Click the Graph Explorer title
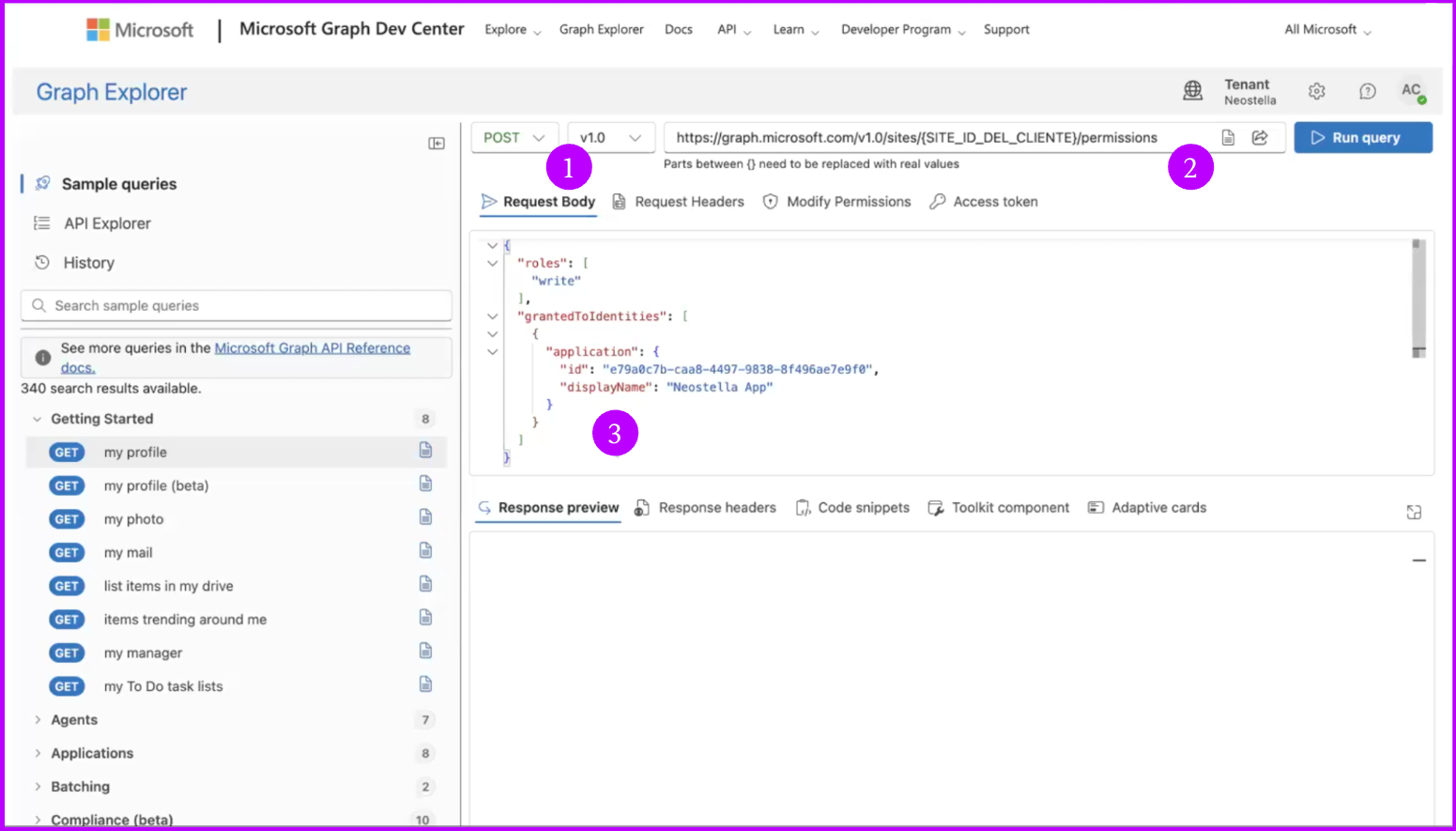The height and width of the screenshot is (831, 1456). pos(112,92)
